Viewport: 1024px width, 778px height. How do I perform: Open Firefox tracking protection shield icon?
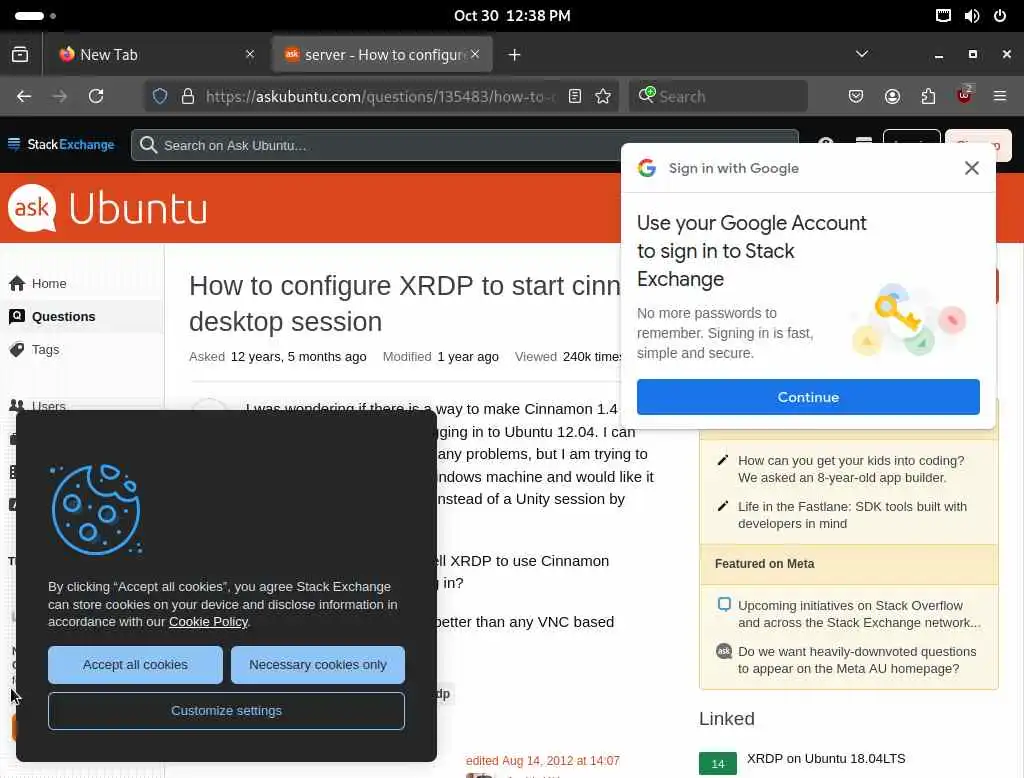pyautogui.click(x=160, y=97)
